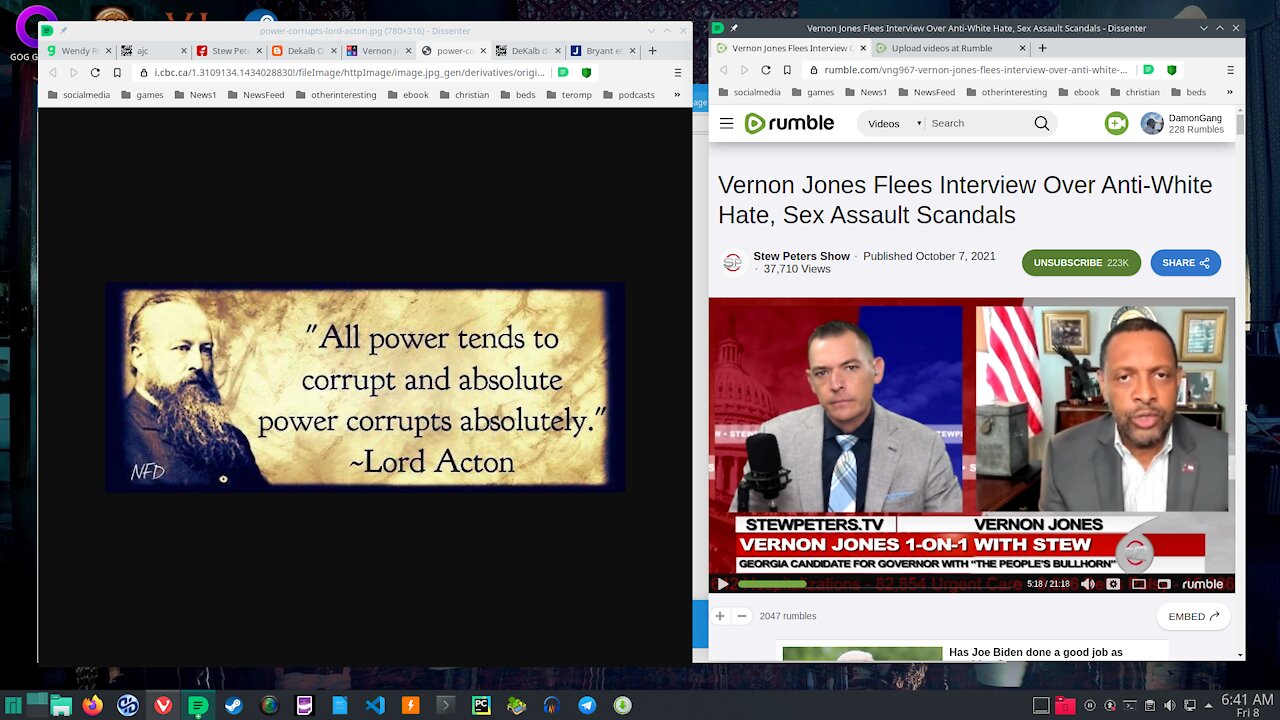Seek in video progress bar

tap(877, 584)
